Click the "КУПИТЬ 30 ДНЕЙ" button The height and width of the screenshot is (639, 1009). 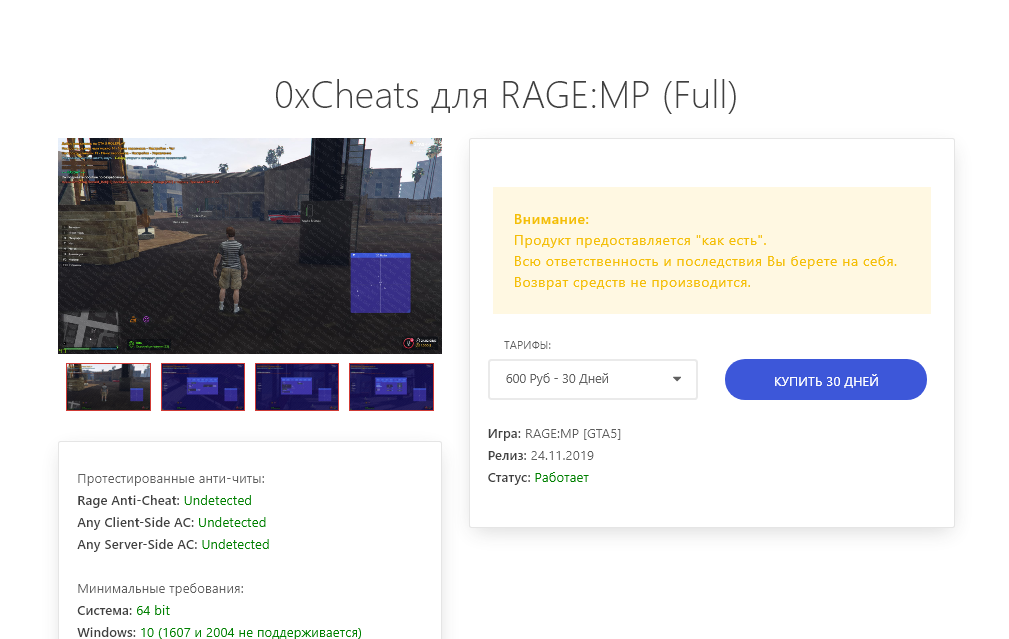[x=826, y=380]
